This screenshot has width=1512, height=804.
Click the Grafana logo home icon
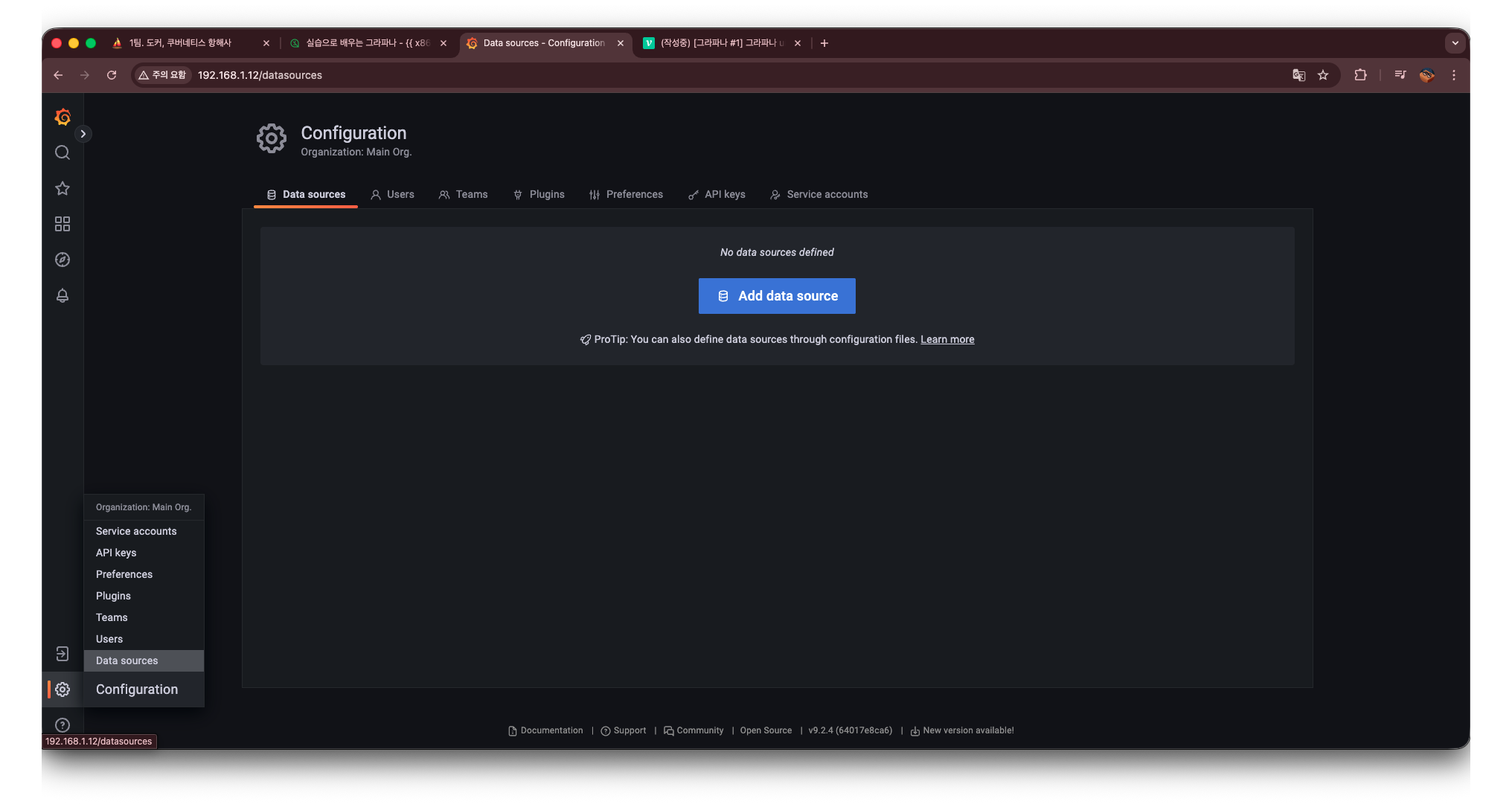point(63,117)
